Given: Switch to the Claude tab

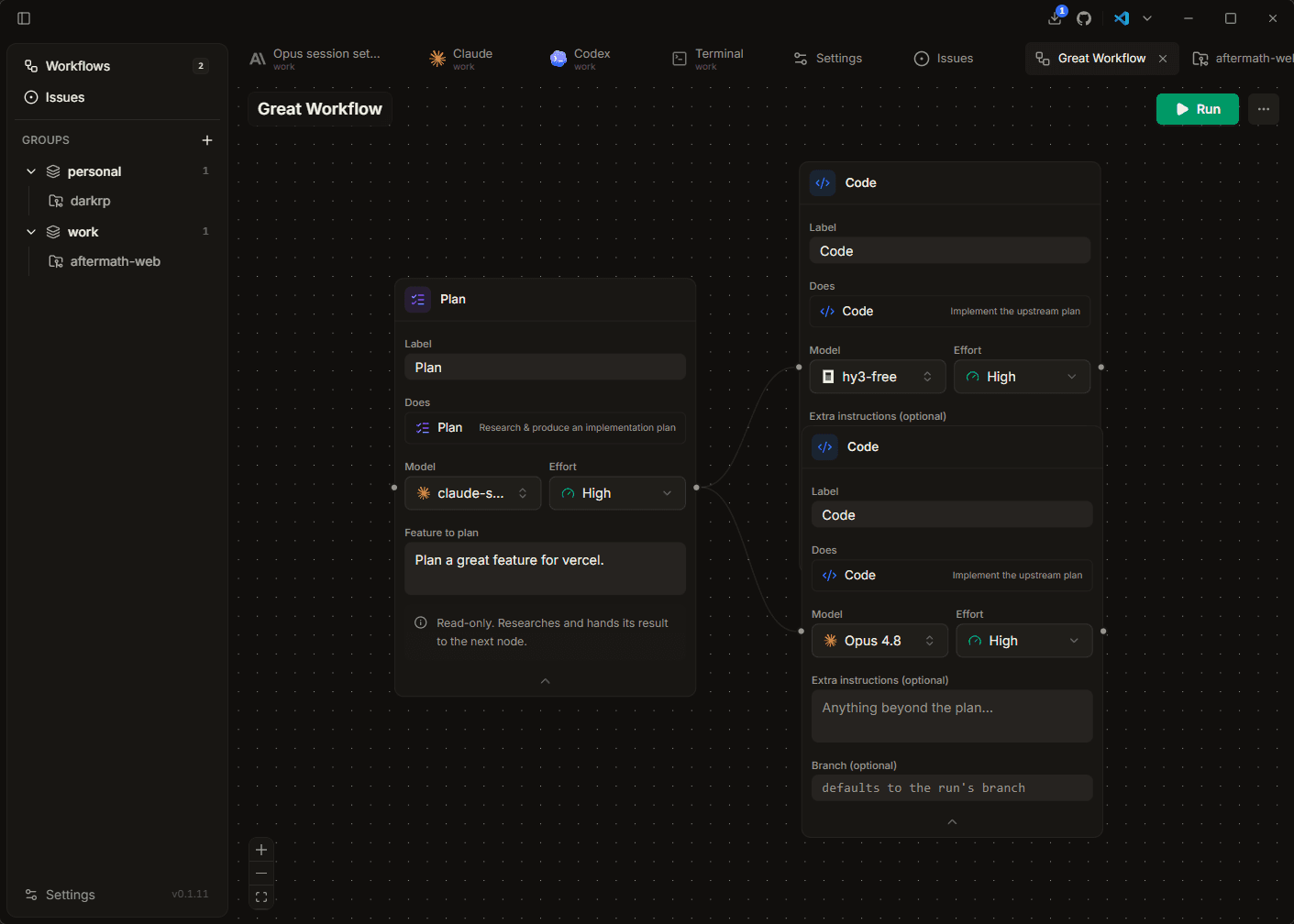Looking at the screenshot, I should tap(461, 59).
